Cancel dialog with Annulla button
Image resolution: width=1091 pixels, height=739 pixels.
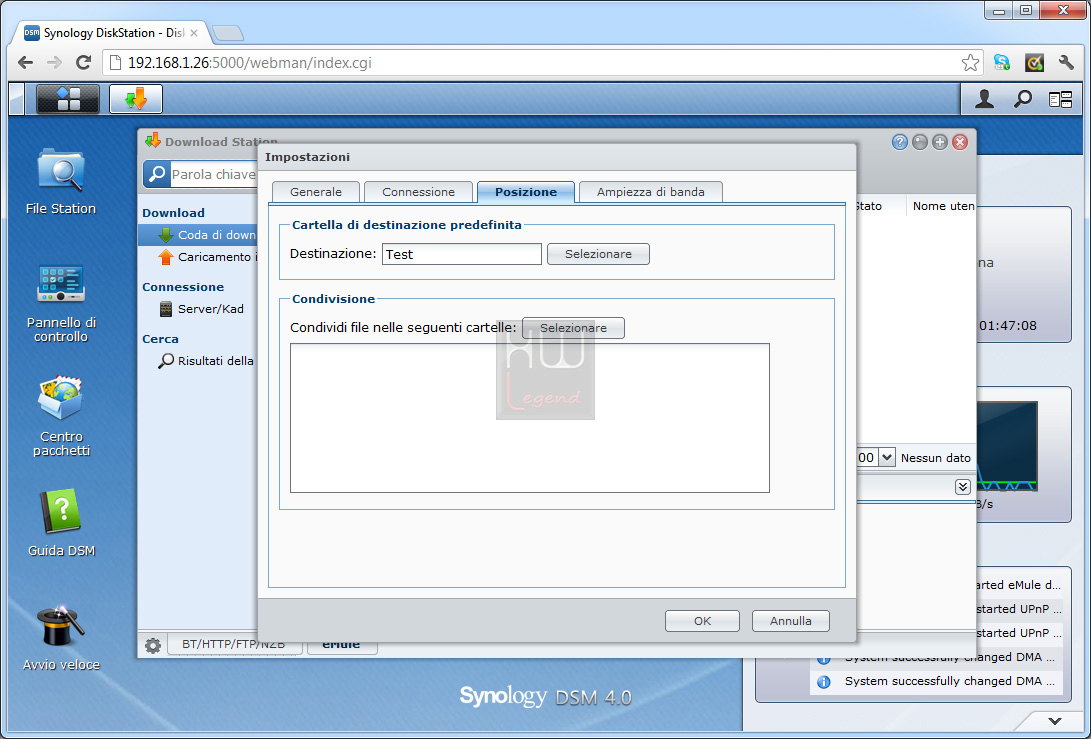click(x=790, y=621)
